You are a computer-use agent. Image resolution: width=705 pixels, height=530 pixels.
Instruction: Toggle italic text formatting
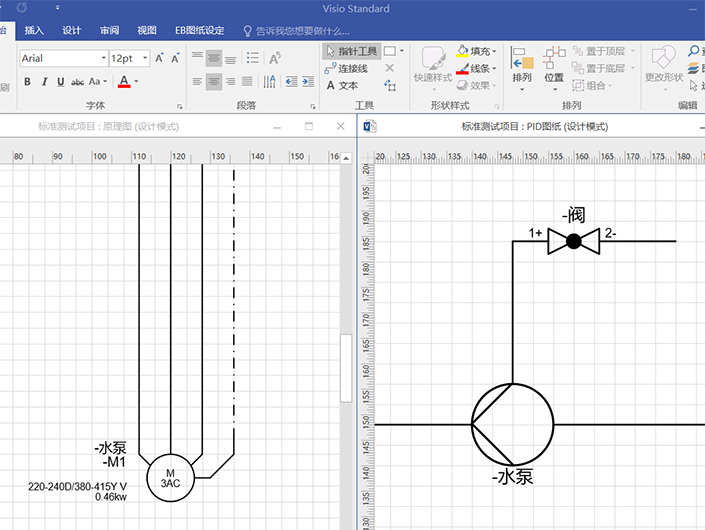(44, 82)
